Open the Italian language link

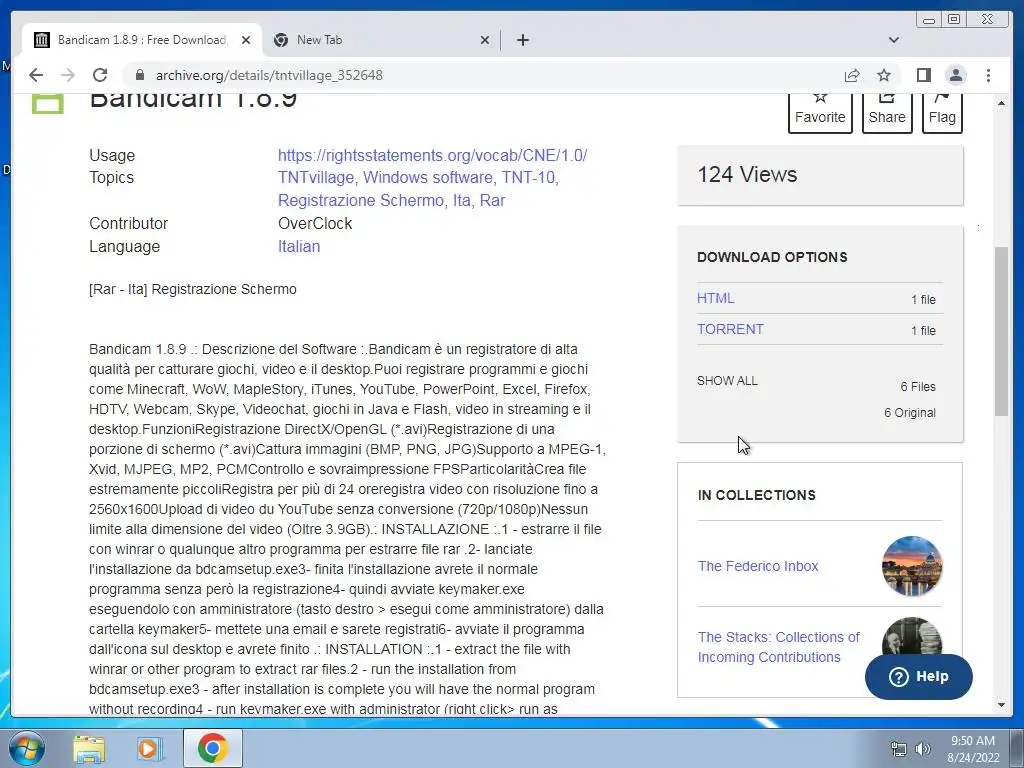tap(299, 246)
